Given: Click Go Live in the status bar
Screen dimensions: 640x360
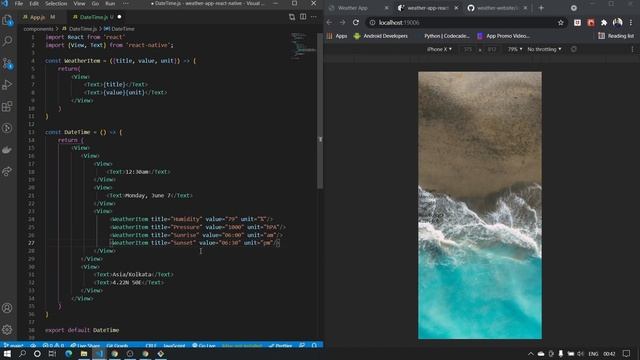Looking at the screenshot, I should click(x=204, y=346).
